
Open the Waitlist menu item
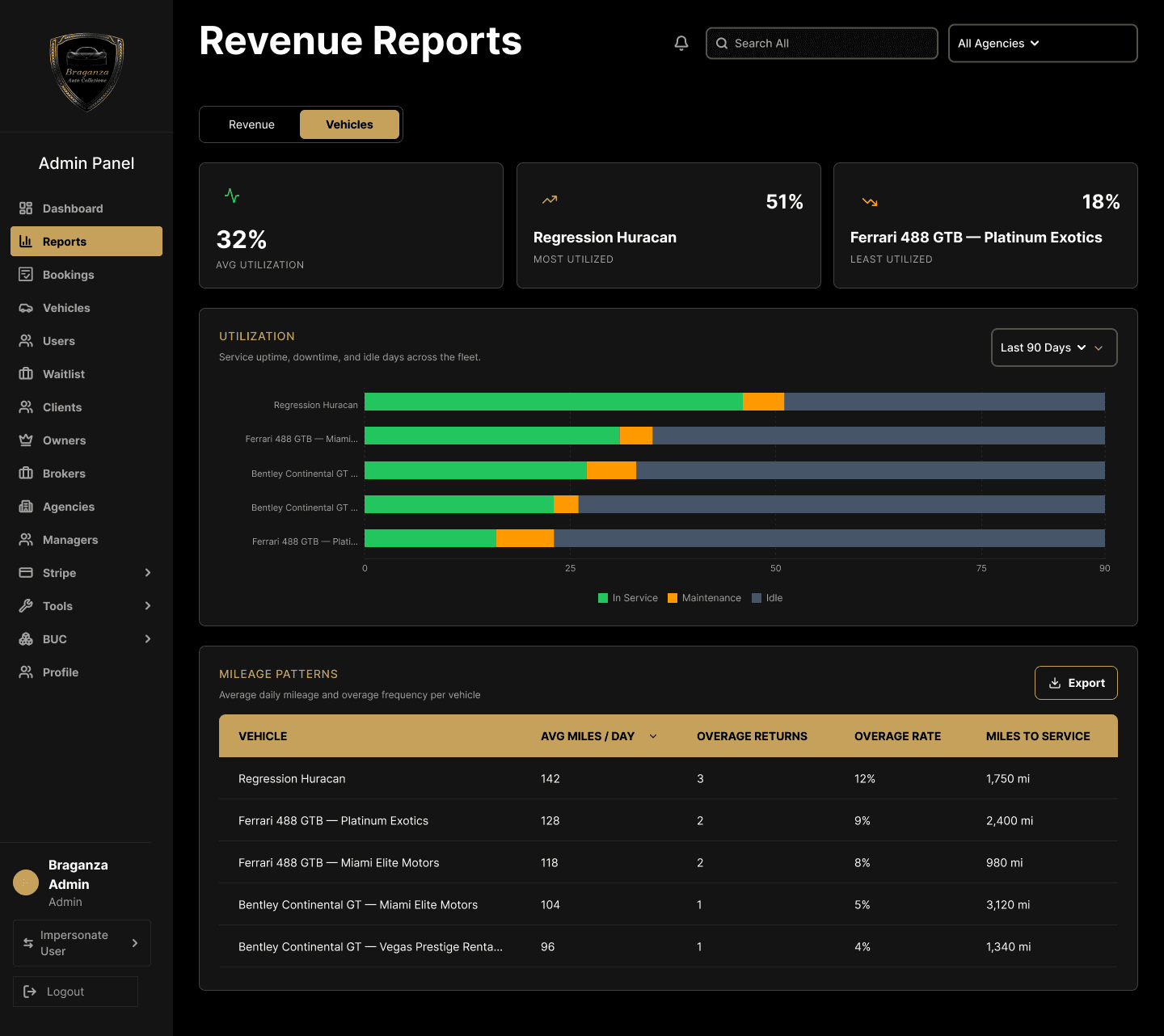pyautogui.click(x=86, y=374)
